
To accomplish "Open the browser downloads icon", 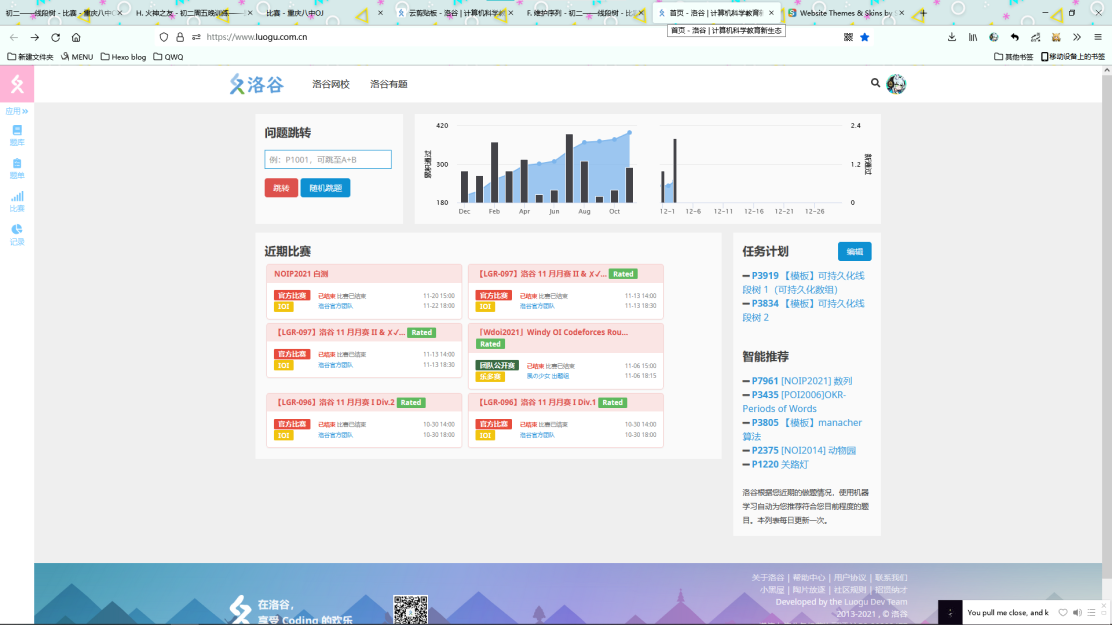I will pos(952,37).
